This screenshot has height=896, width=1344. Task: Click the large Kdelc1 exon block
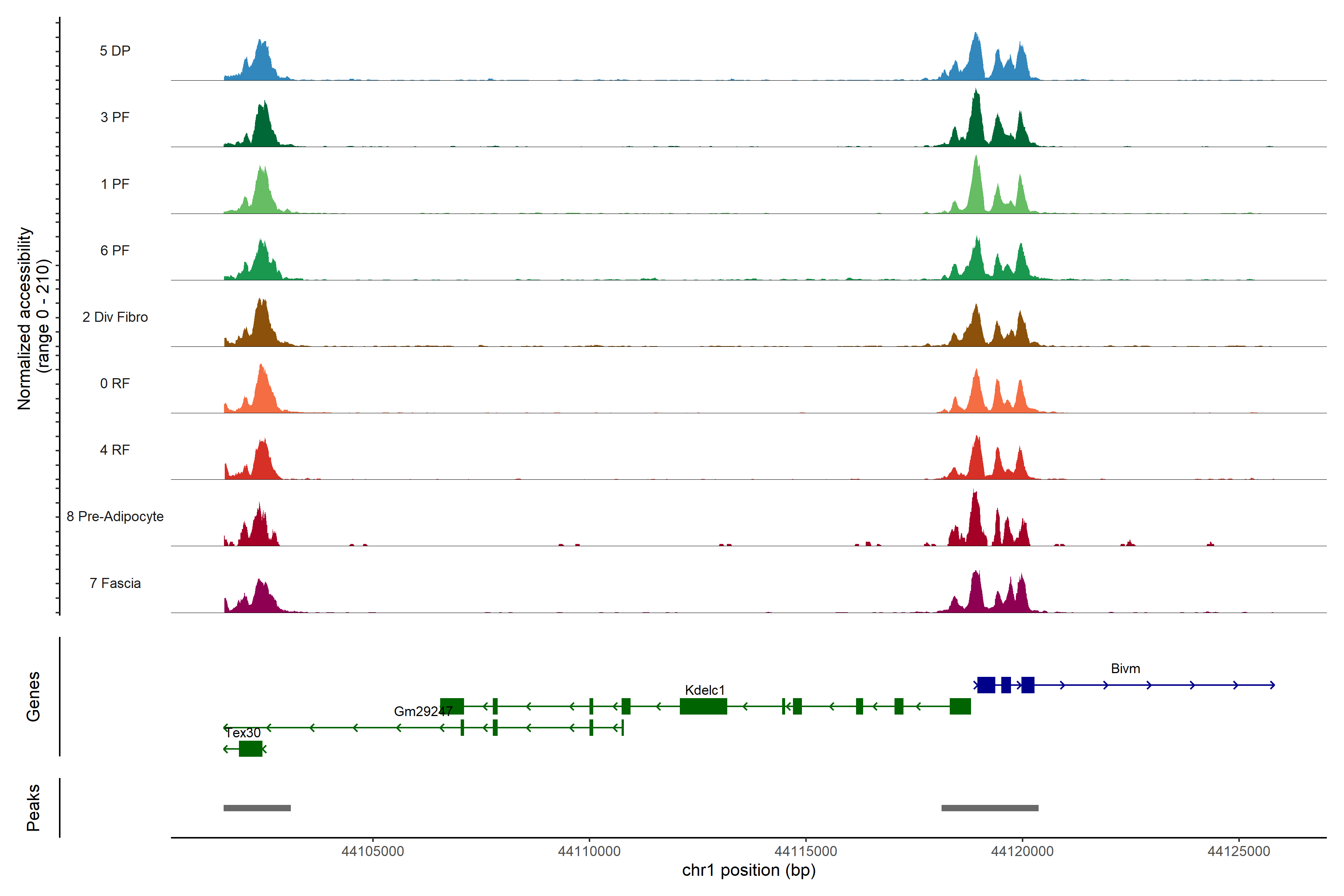point(703,706)
